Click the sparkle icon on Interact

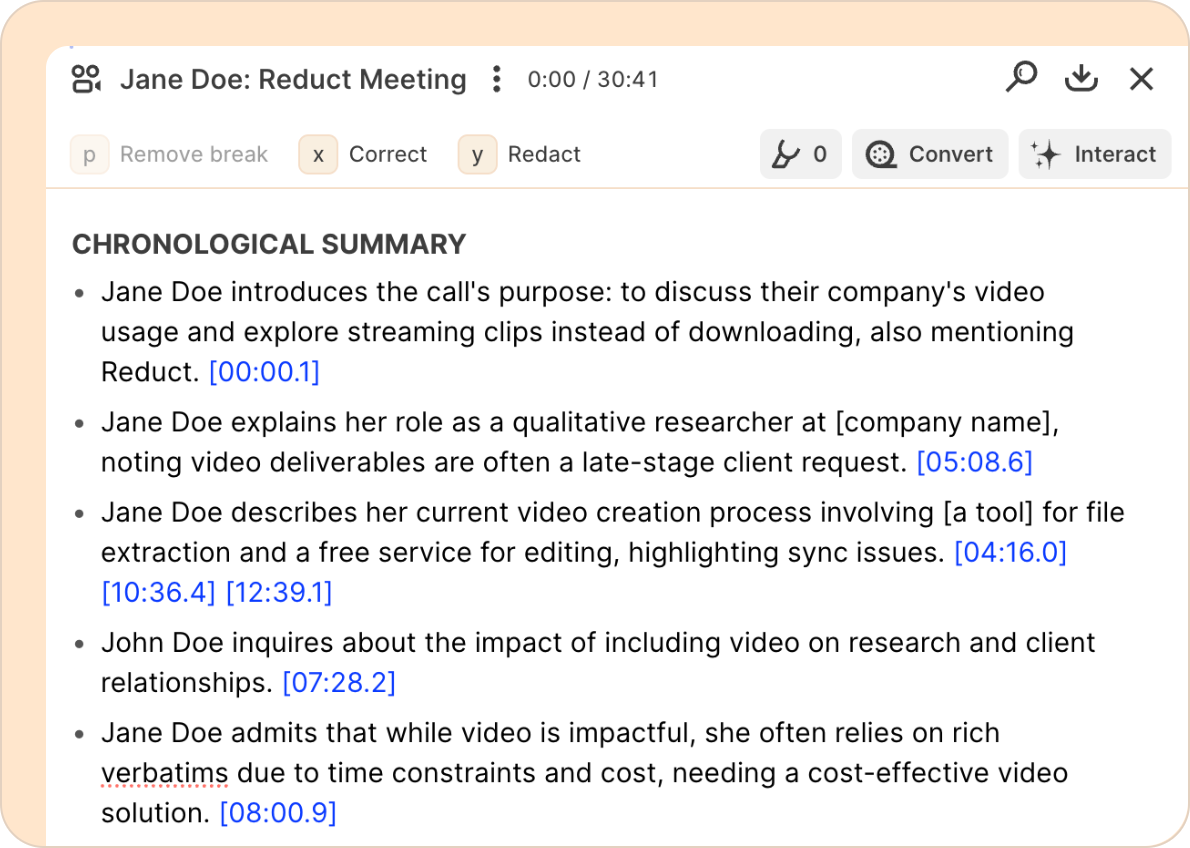click(1046, 154)
